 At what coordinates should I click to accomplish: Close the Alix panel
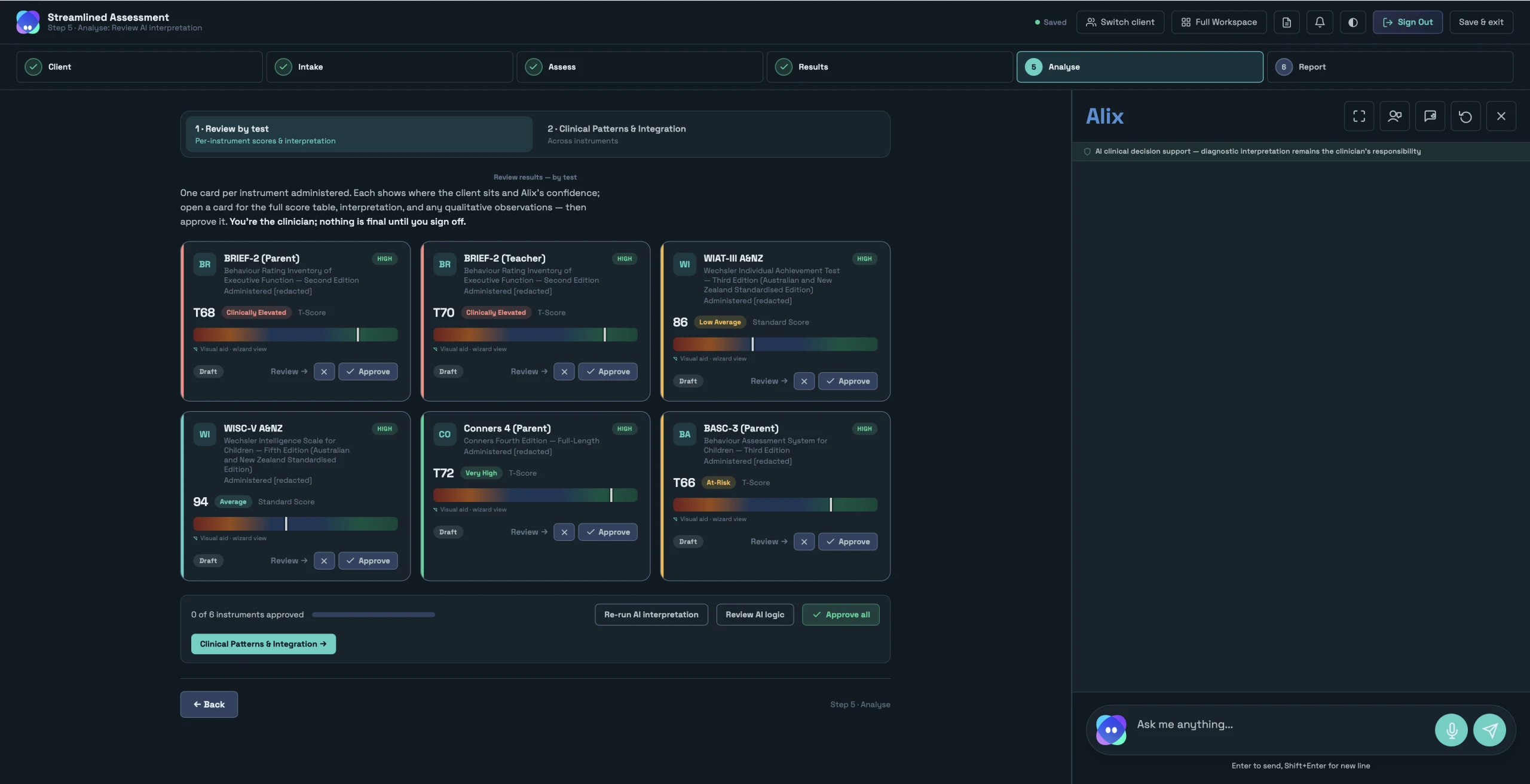click(1501, 116)
